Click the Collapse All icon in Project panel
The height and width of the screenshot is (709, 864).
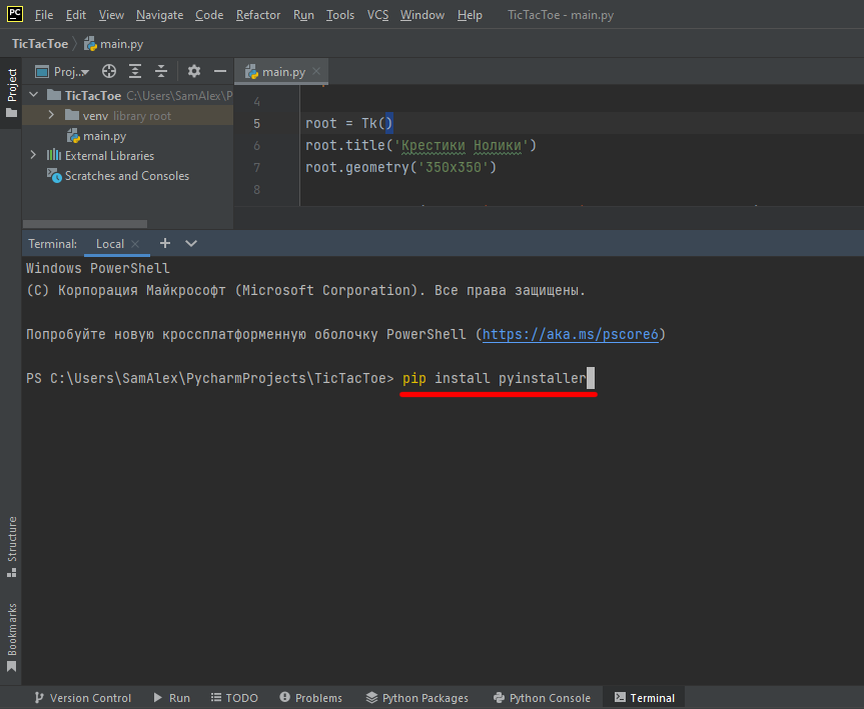coord(161,71)
